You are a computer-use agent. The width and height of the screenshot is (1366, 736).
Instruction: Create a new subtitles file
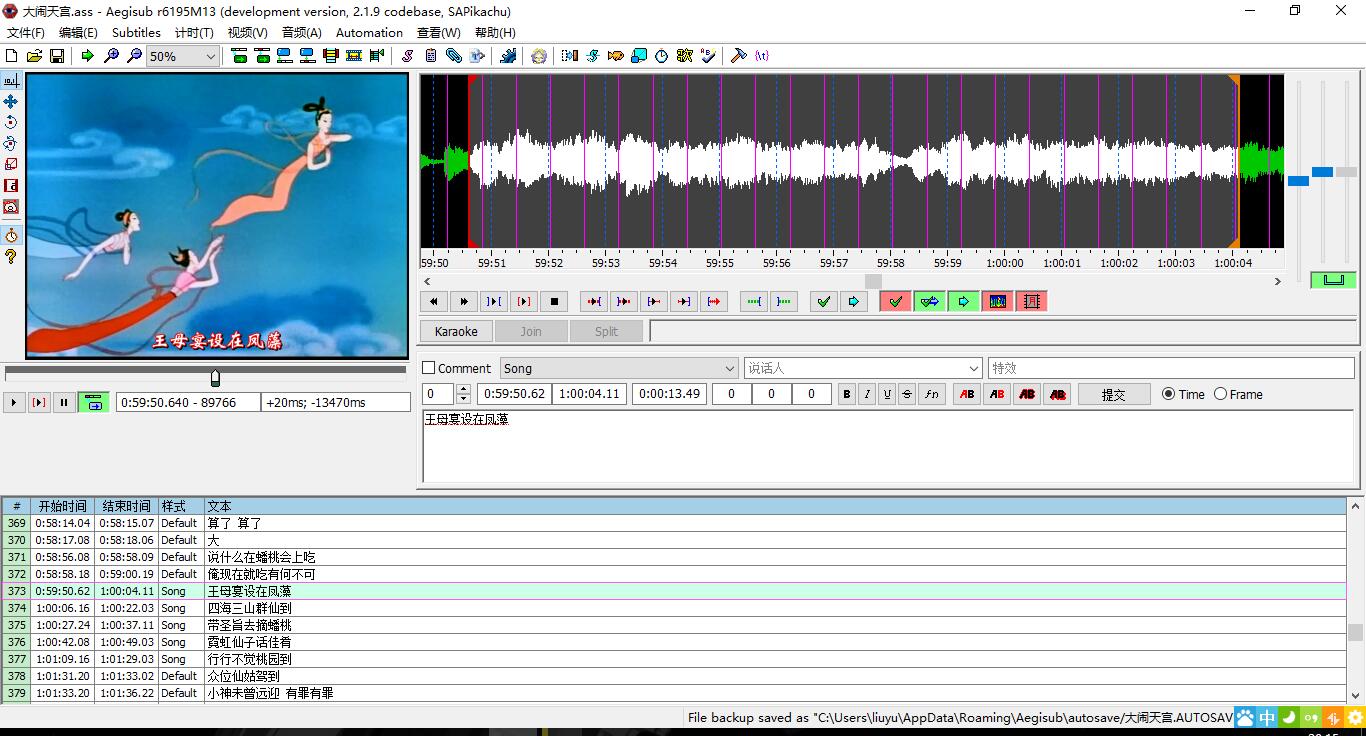(12, 56)
